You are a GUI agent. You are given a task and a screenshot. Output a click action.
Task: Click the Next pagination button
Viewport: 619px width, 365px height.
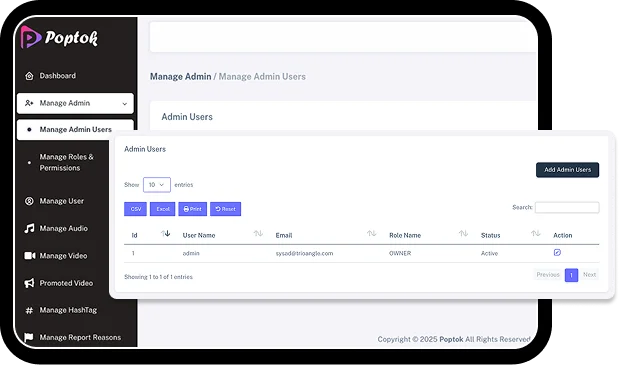pos(589,275)
